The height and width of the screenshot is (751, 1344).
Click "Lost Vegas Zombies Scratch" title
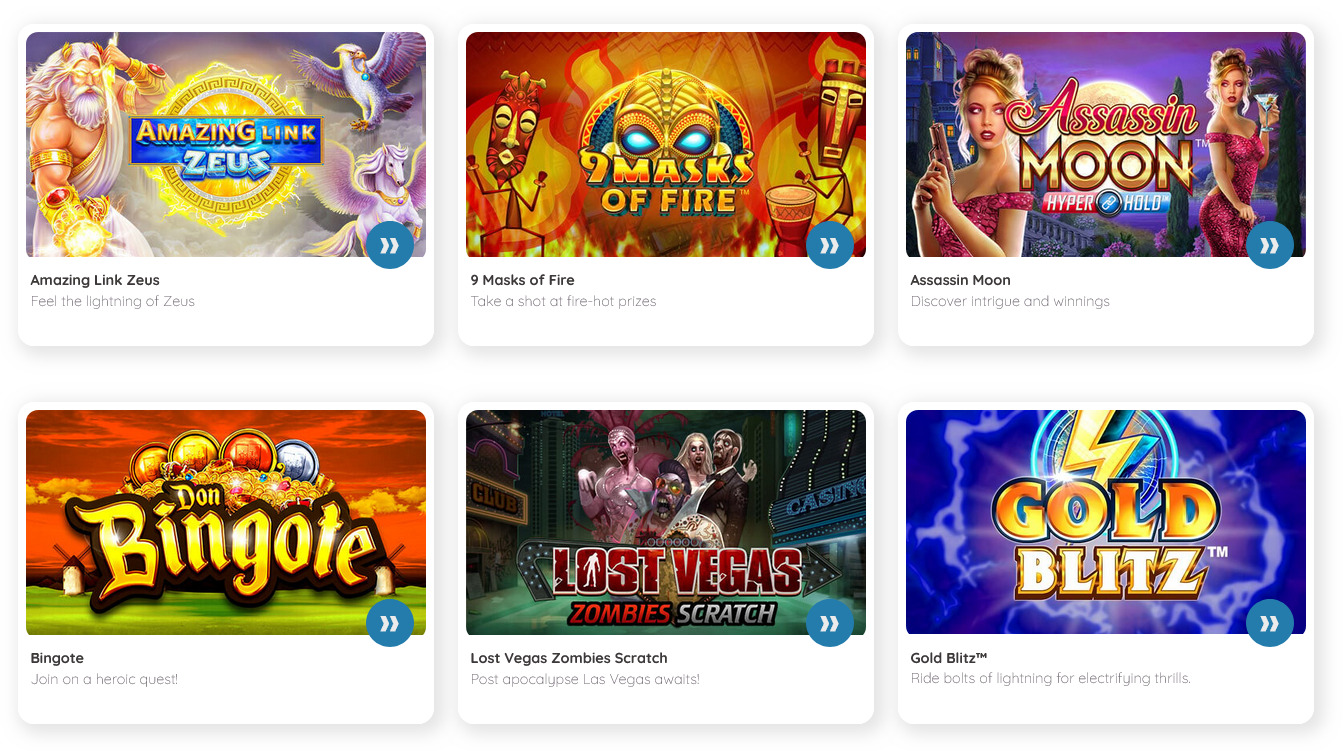click(x=569, y=658)
